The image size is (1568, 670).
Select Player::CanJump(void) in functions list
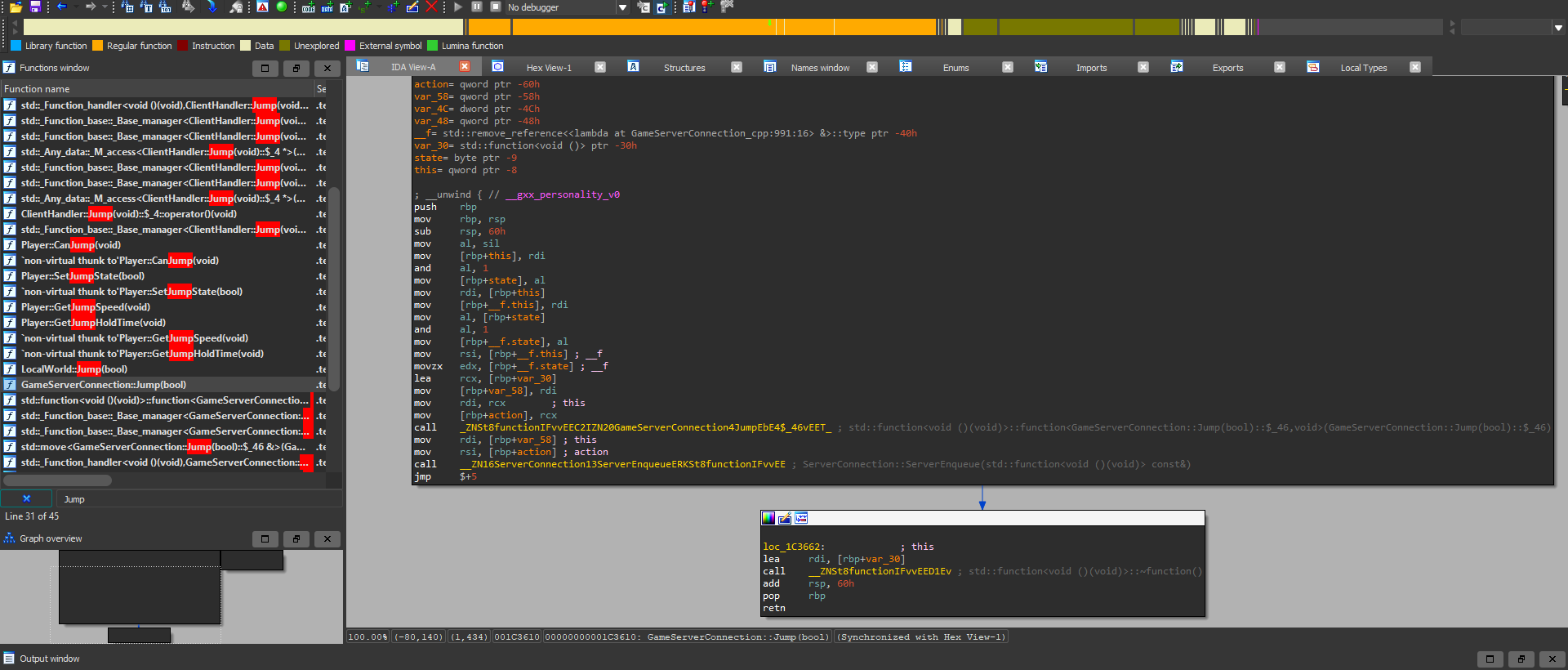click(71, 245)
